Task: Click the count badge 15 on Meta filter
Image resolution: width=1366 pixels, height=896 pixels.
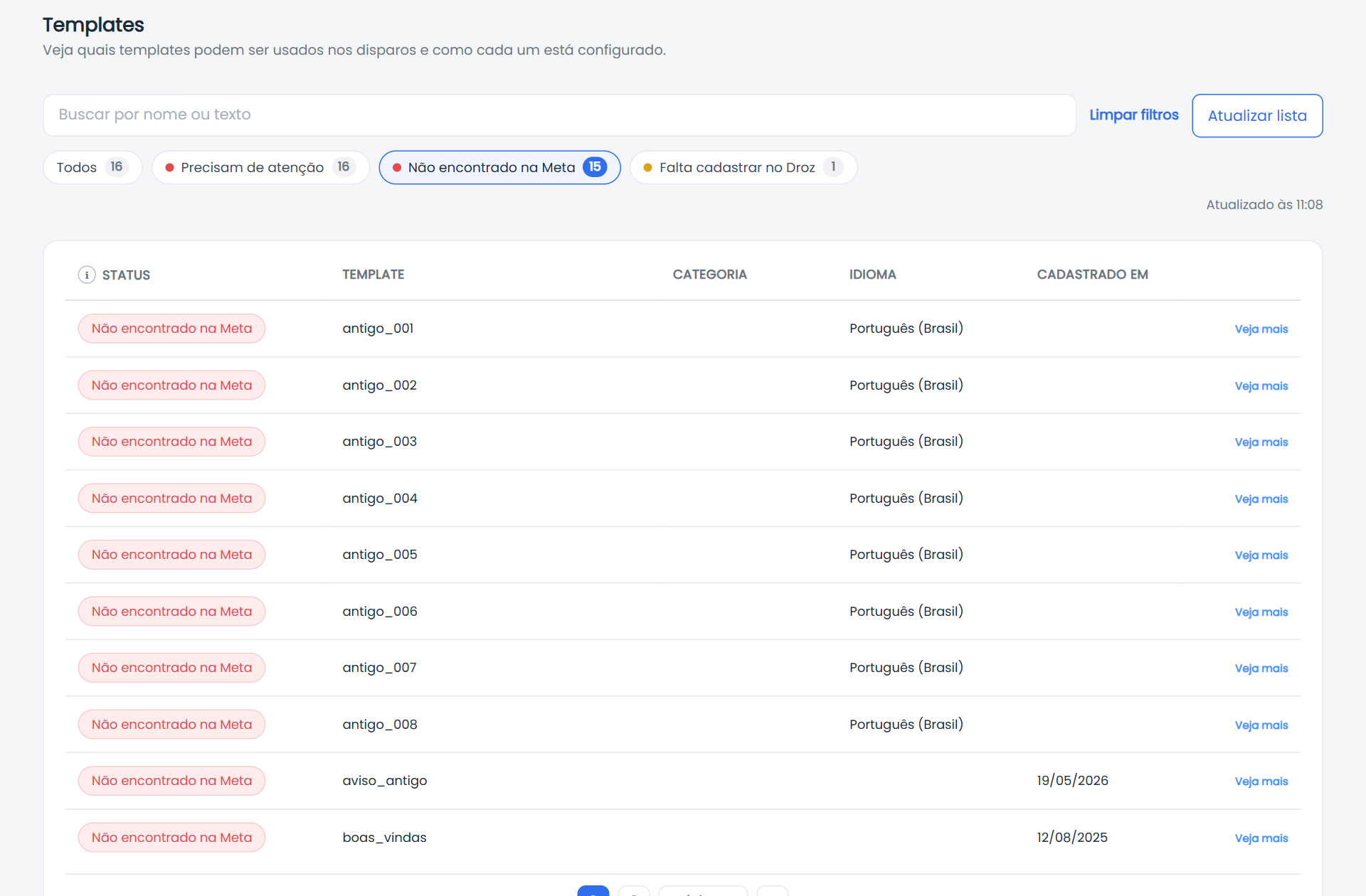Action: tap(595, 167)
